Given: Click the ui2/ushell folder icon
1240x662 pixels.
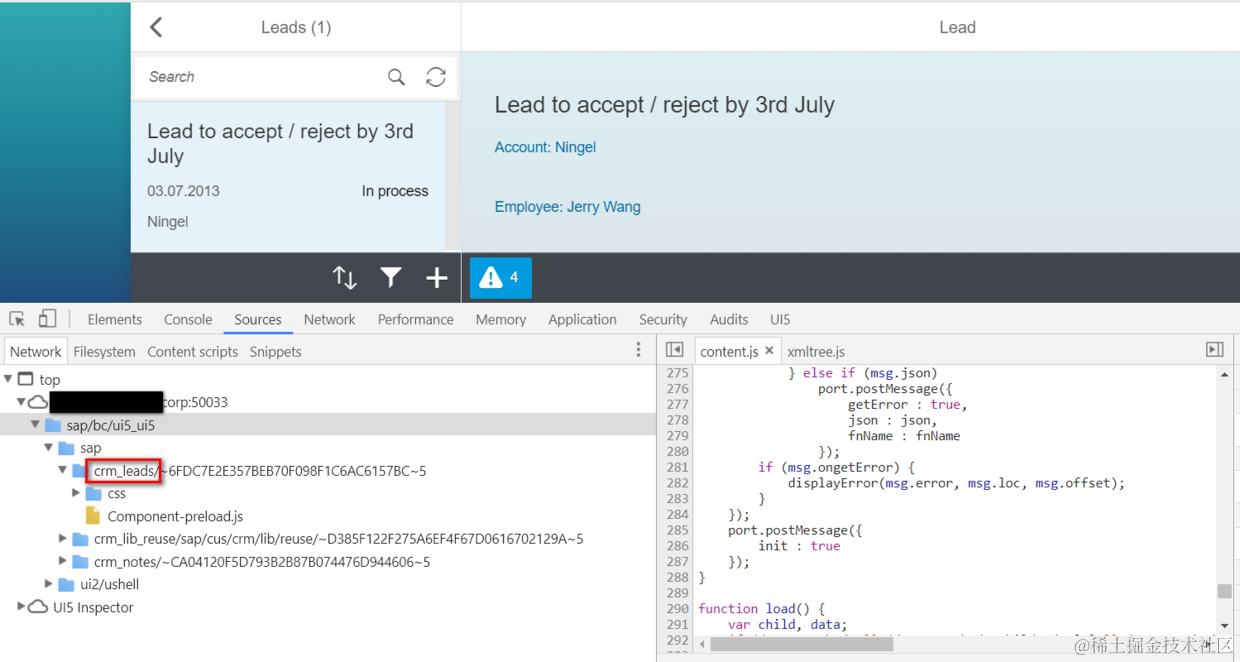Looking at the screenshot, I should pyautogui.click(x=66, y=584).
